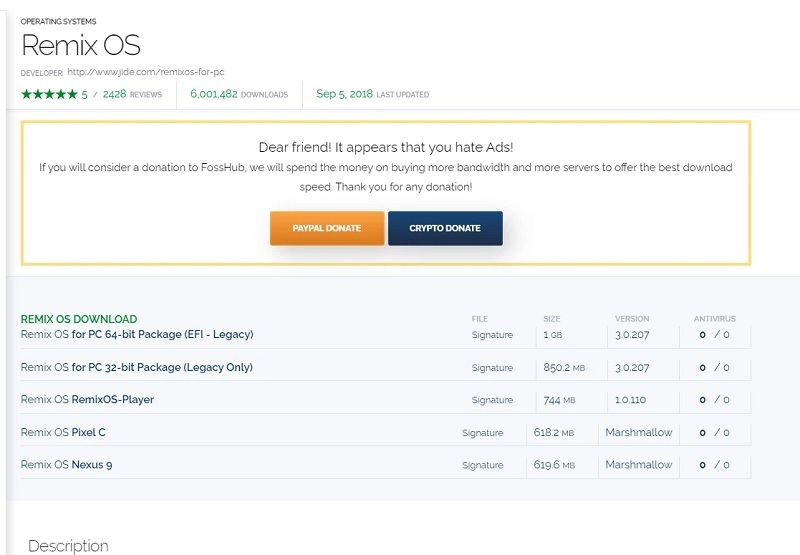
Task: Open Signature for the 64-bit package
Action: [x=492, y=335]
